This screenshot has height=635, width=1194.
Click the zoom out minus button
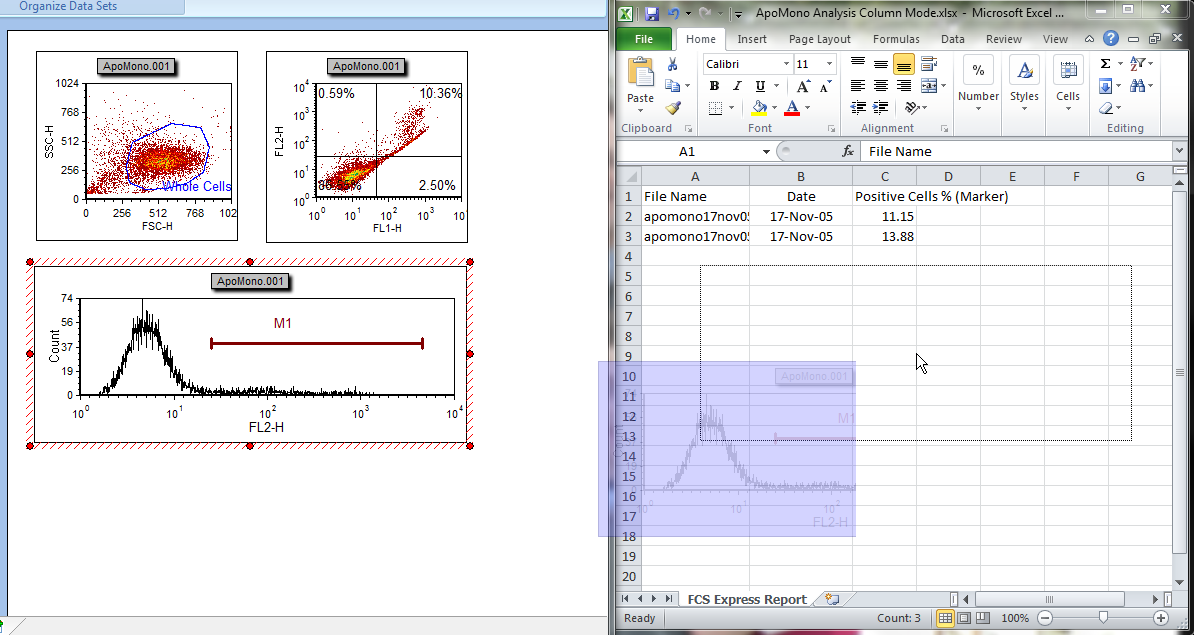coord(1046,617)
